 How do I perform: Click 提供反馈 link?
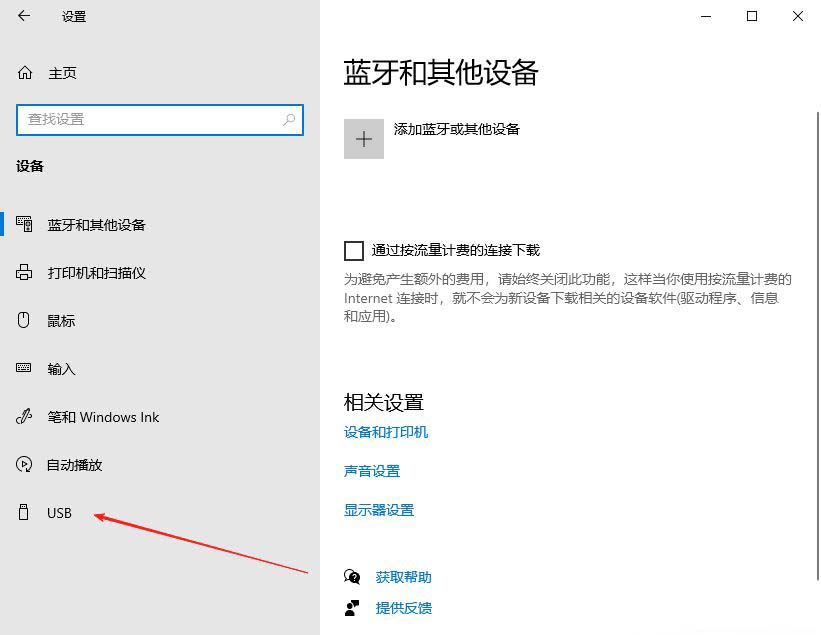tap(403, 608)
